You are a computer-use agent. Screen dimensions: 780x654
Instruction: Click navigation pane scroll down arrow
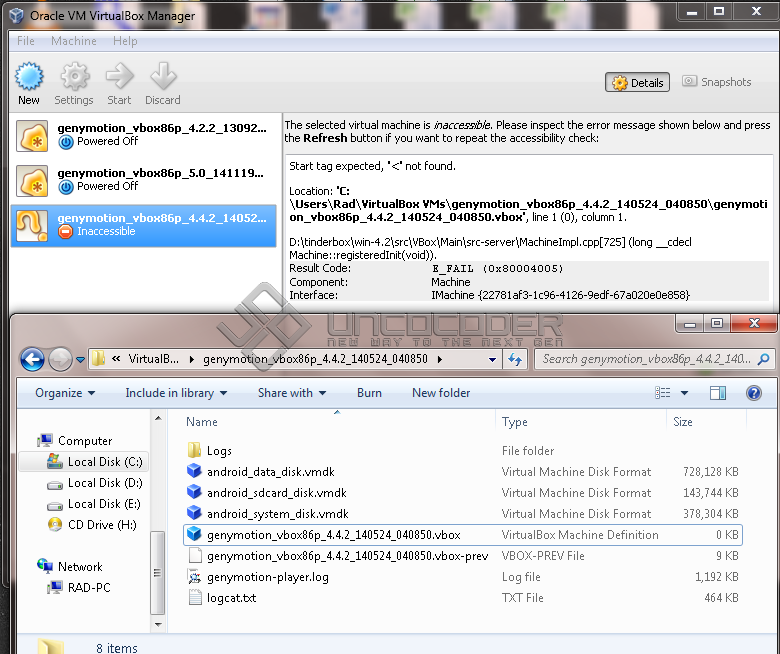pyautogui.click(x=158, y=624)
